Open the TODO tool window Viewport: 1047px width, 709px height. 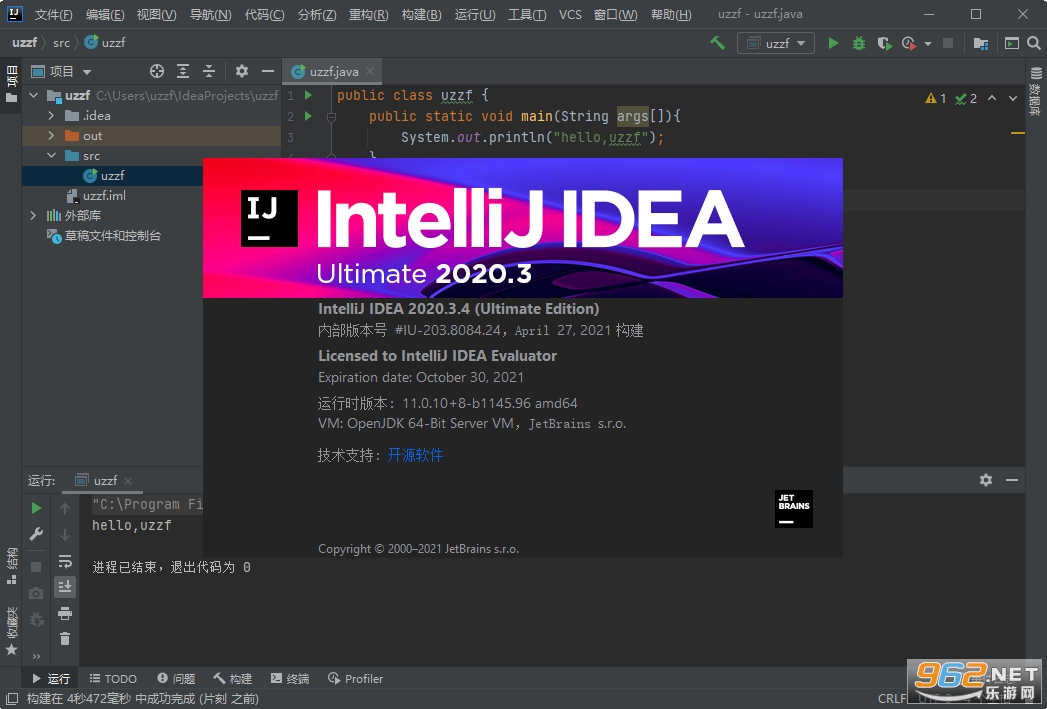click(x=113, y=678)
